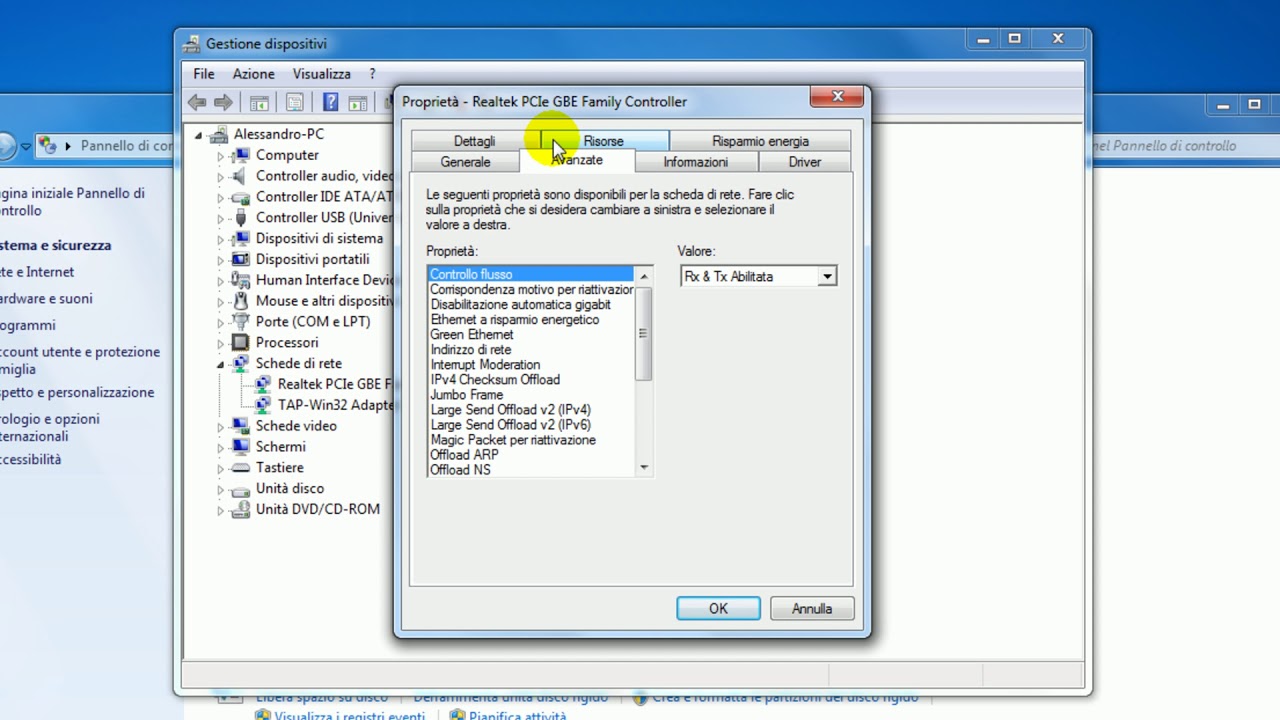Click the Porte (COM e LPT) icon
This screenshot has width=1280, height=720.
[x=240, y=321]
